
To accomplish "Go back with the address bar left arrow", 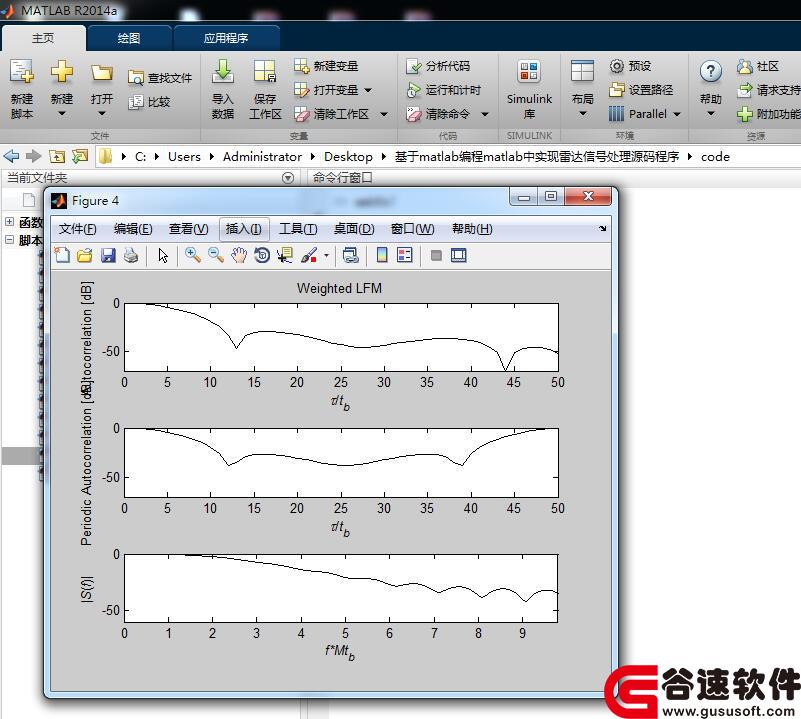I will (x=11, y=156).
